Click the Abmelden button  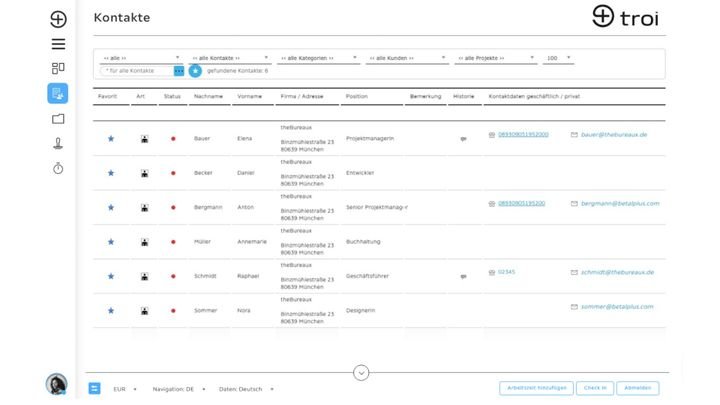pyautogui.click(x=638, y=388)
